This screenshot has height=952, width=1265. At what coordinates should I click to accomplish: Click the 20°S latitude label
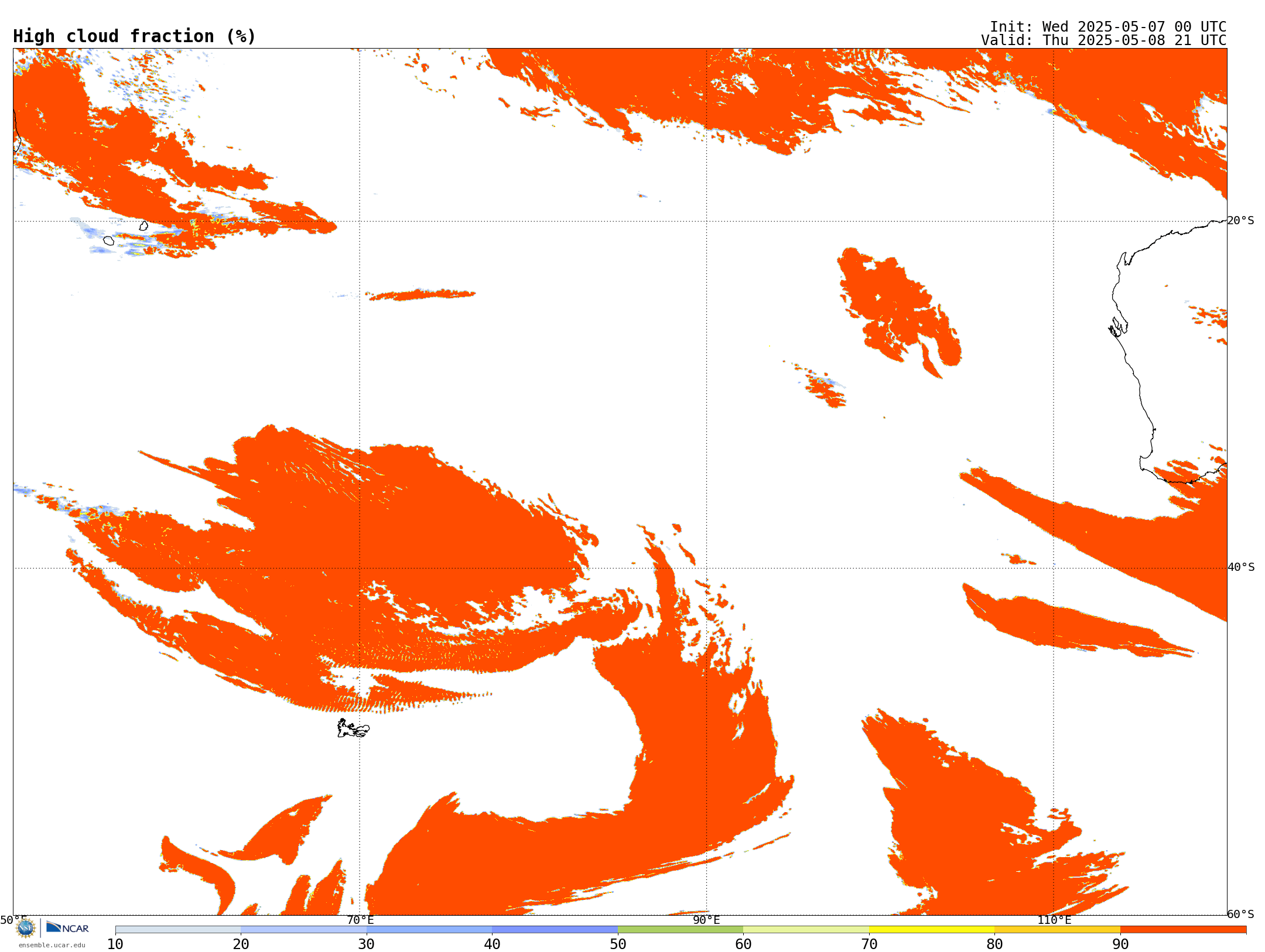[x=1241, y=221]
